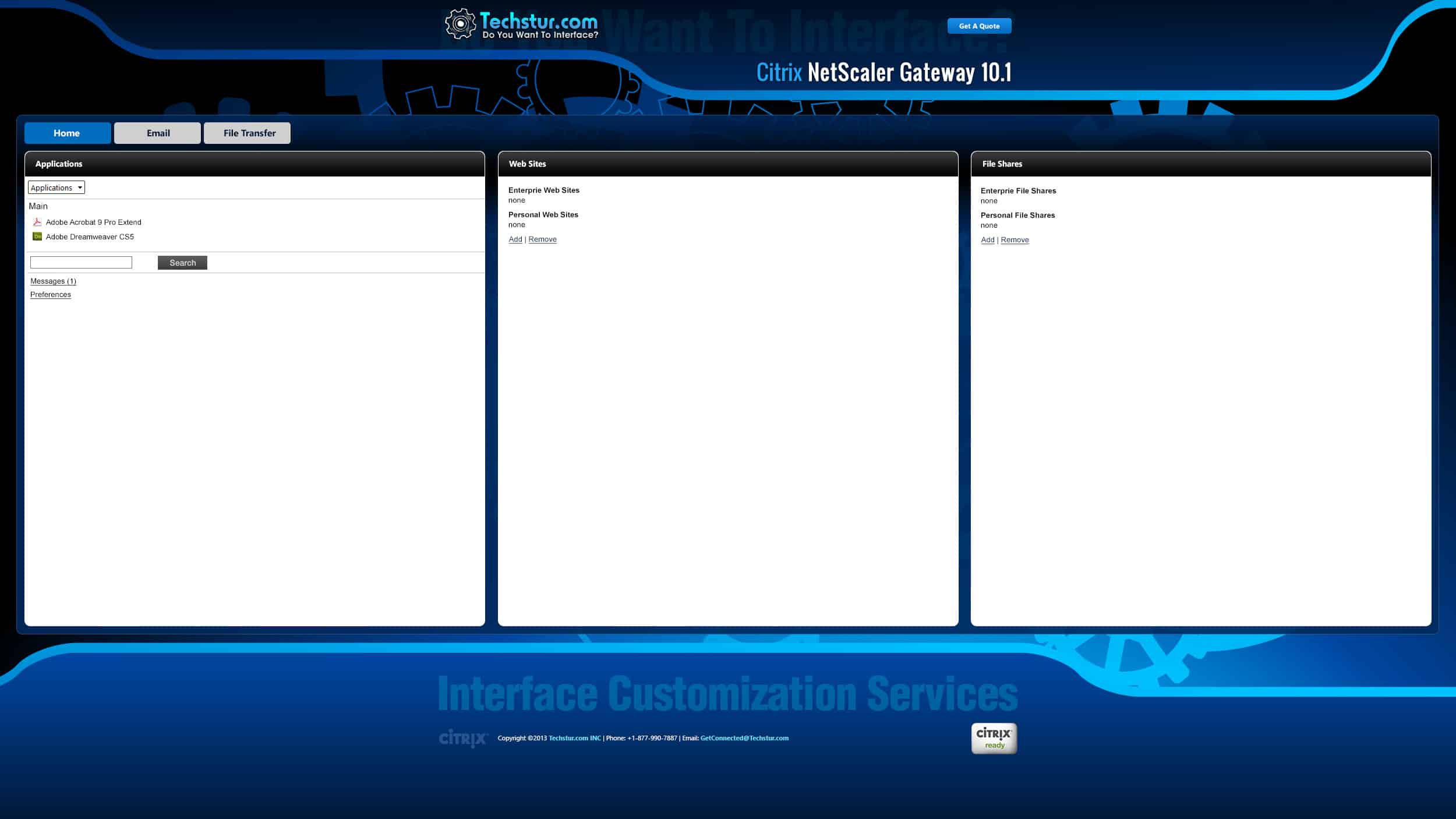Focus the application search text field
The height and width of the screenshot is (819, 1456).
click(81, 262)
